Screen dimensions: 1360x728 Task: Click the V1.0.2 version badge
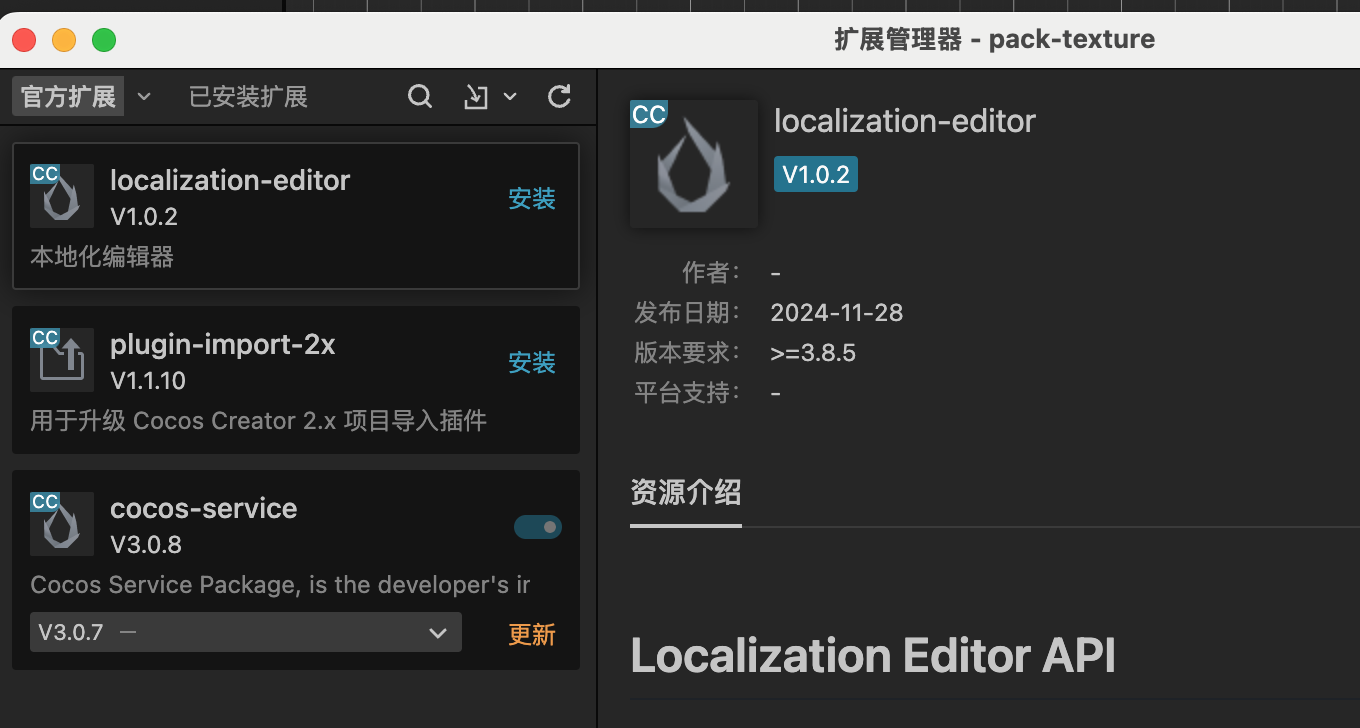tap(816, 175)
